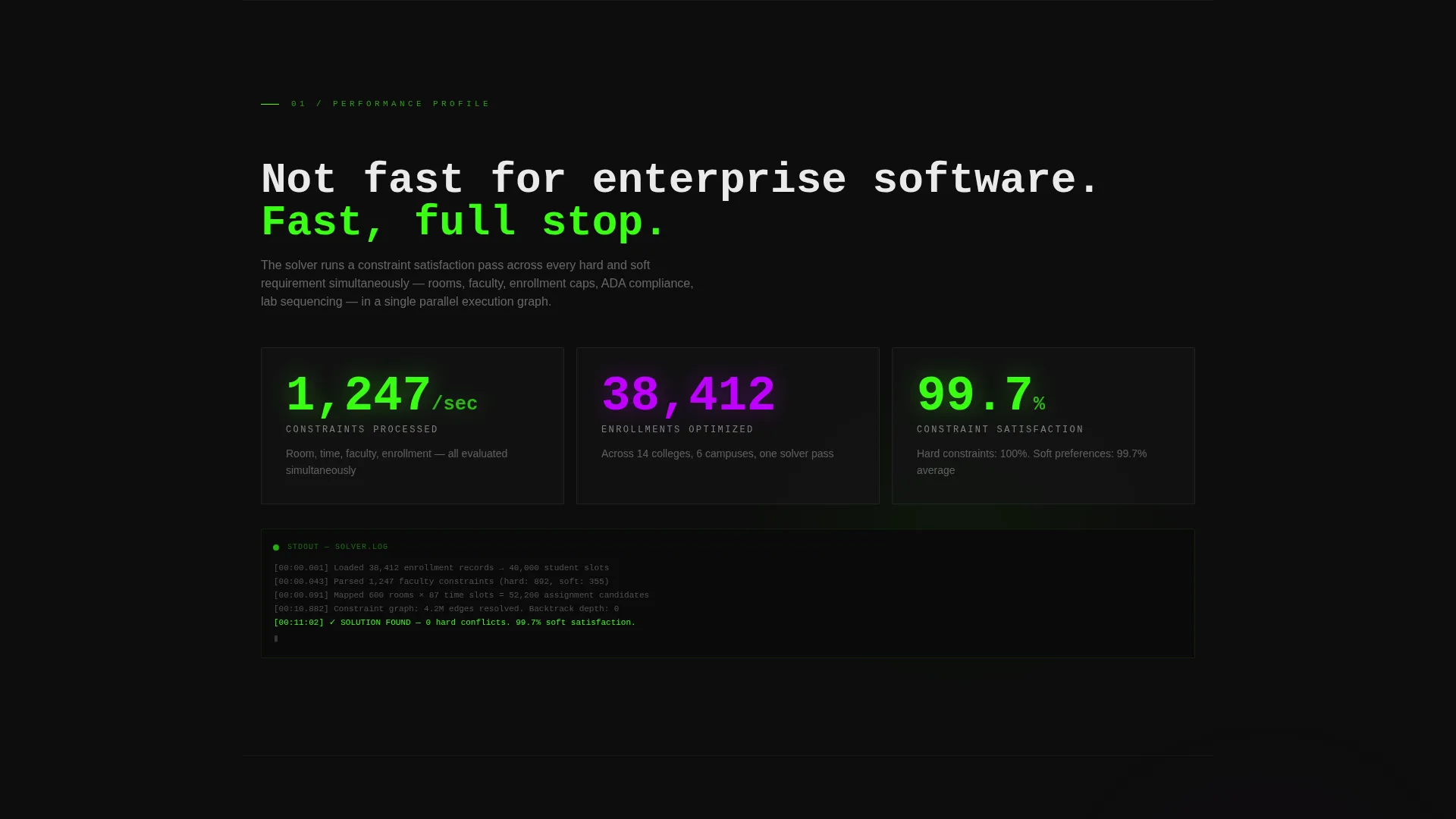The image size is (1456, 819).
Task: Click the checkmark in the SOLUTION FOUND line
Action: click(332, 623)
